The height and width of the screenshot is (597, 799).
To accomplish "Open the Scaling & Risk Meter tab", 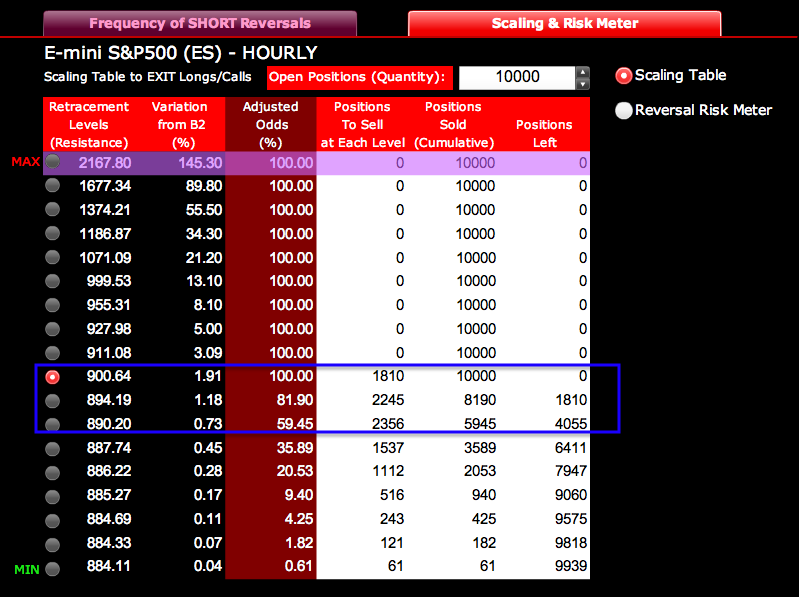I will tap(564, 23).
